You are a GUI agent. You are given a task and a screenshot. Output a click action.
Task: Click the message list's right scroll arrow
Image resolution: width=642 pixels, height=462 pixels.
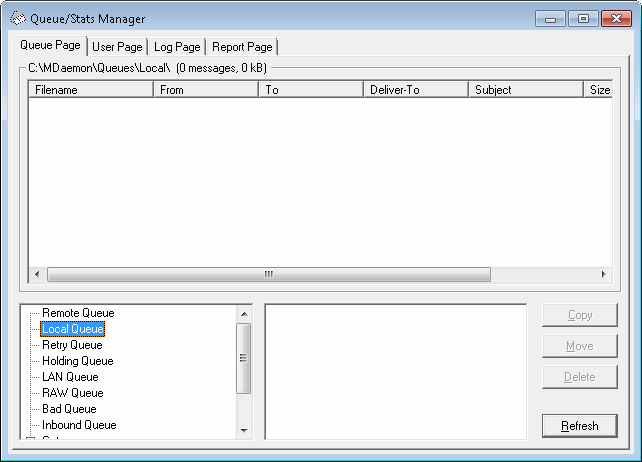coord(603,274)
